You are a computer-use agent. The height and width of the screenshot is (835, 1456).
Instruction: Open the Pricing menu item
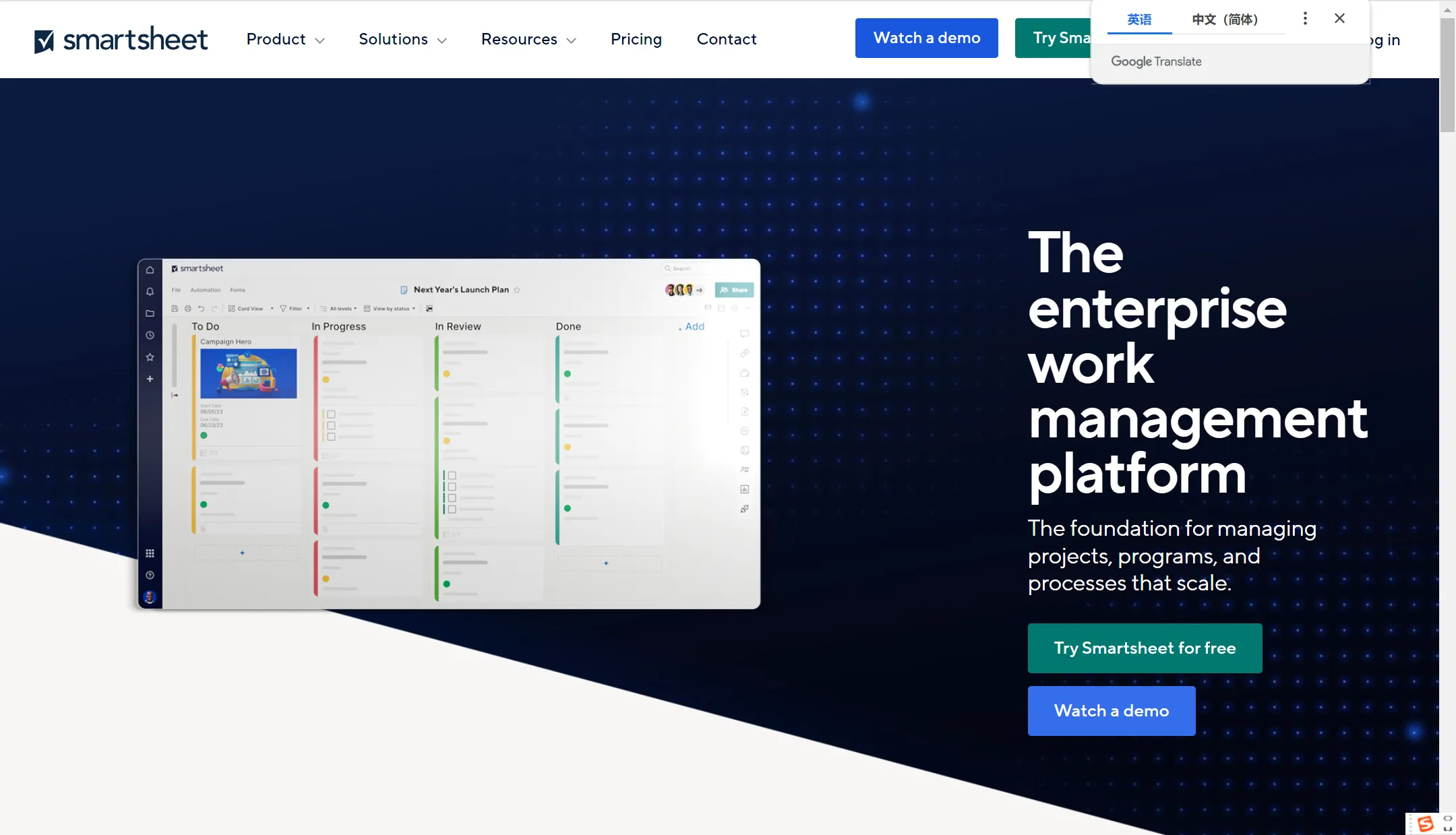[x=636, y=38]
